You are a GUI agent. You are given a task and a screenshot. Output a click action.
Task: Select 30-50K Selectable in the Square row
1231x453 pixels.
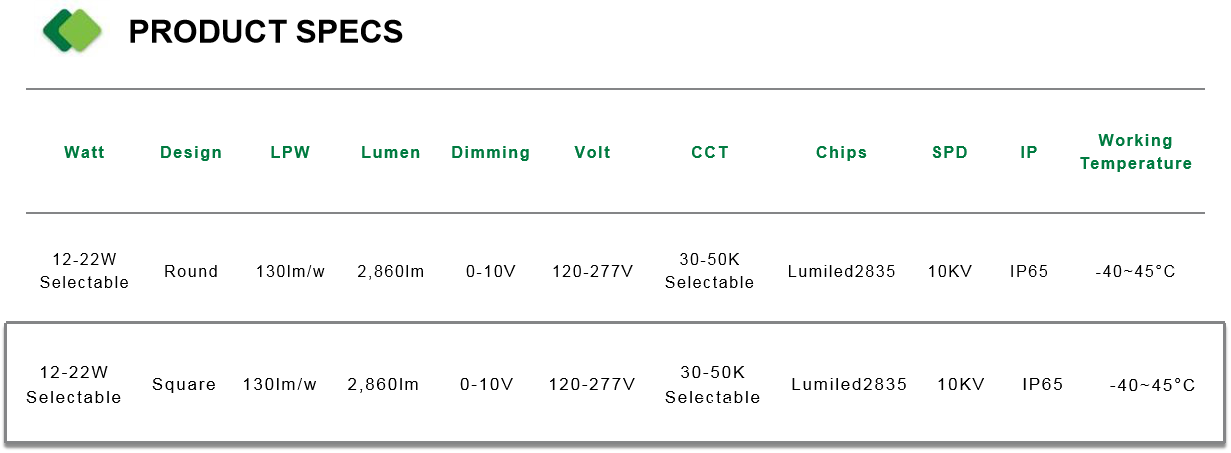click(712, 384)
